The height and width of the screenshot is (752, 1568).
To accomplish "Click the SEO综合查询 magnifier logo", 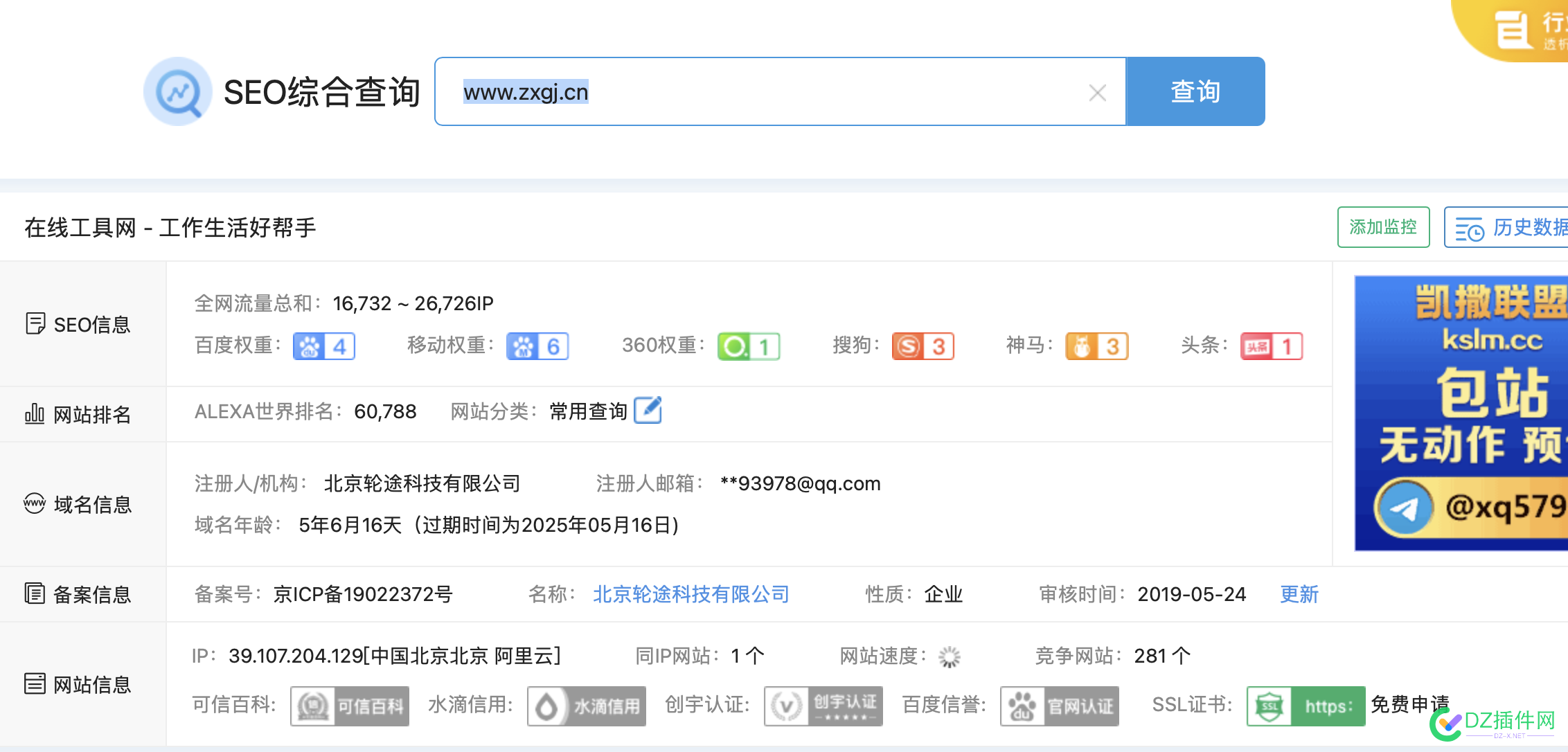I will tap(177, 91).
